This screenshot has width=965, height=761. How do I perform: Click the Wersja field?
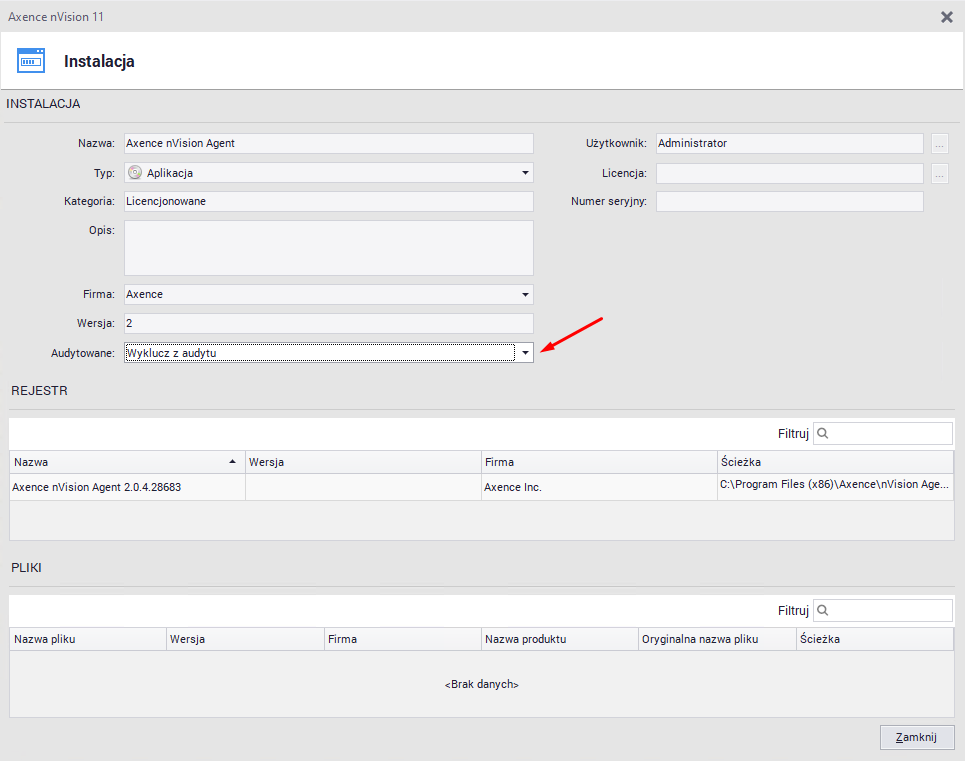pyautogui.click(x=328, y=324)
